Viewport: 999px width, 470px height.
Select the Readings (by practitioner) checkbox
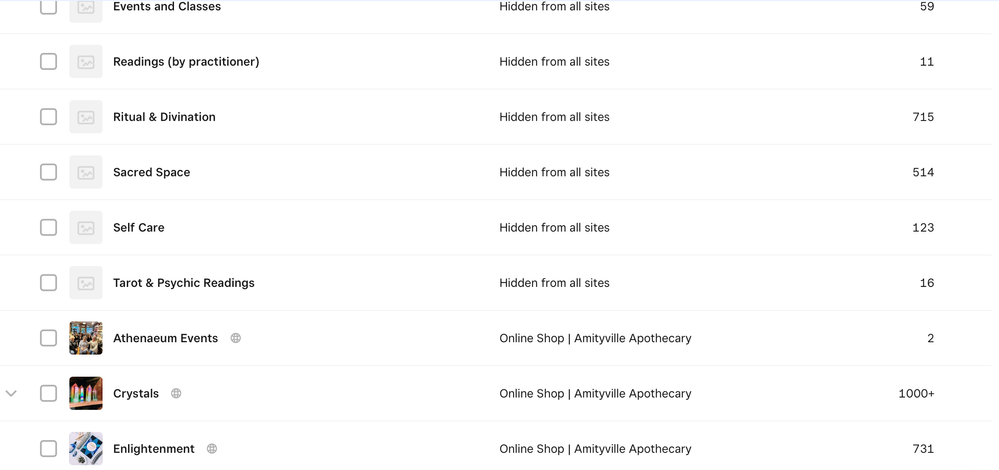click(48, 62)
